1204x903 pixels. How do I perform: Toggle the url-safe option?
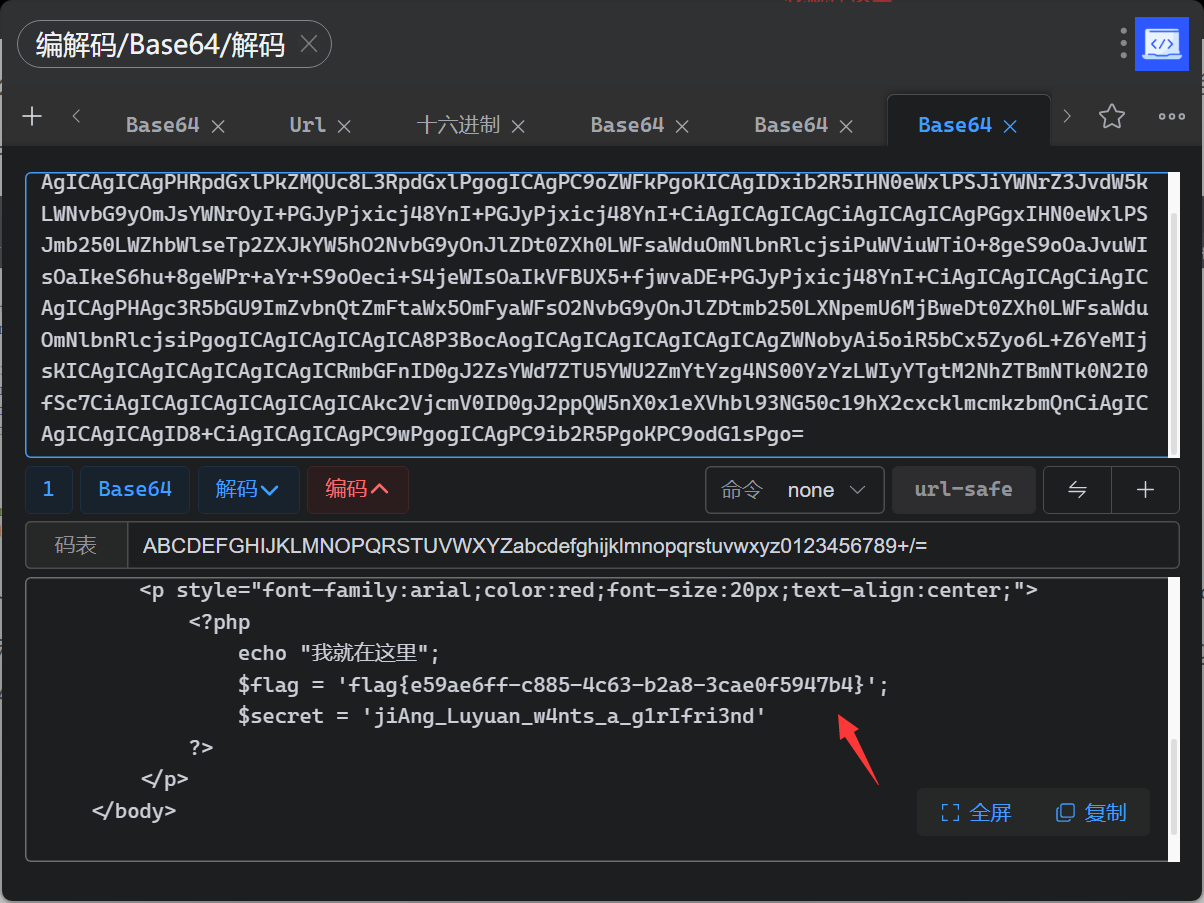pos(963,490)
